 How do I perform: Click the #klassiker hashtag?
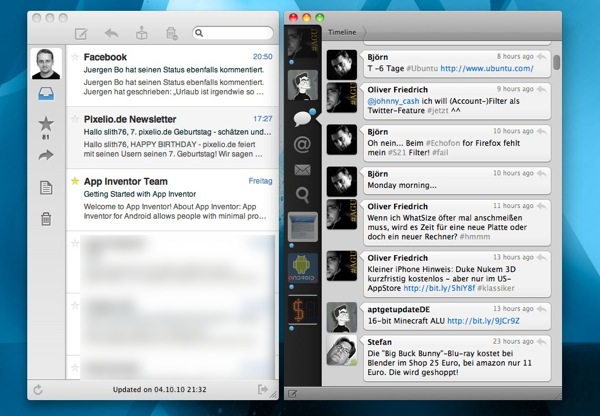496,288
